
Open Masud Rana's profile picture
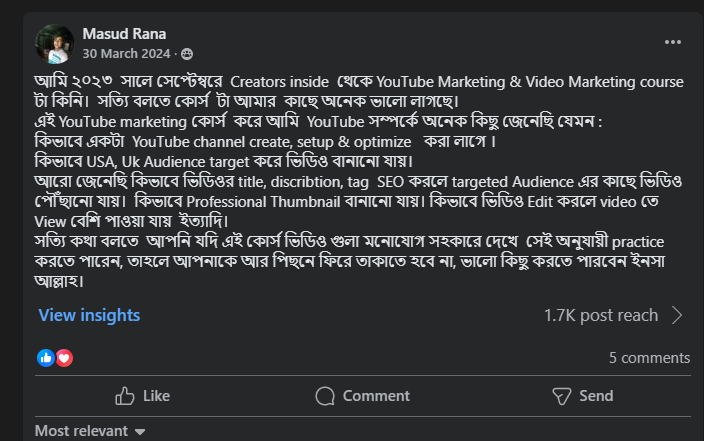(55, 43)
